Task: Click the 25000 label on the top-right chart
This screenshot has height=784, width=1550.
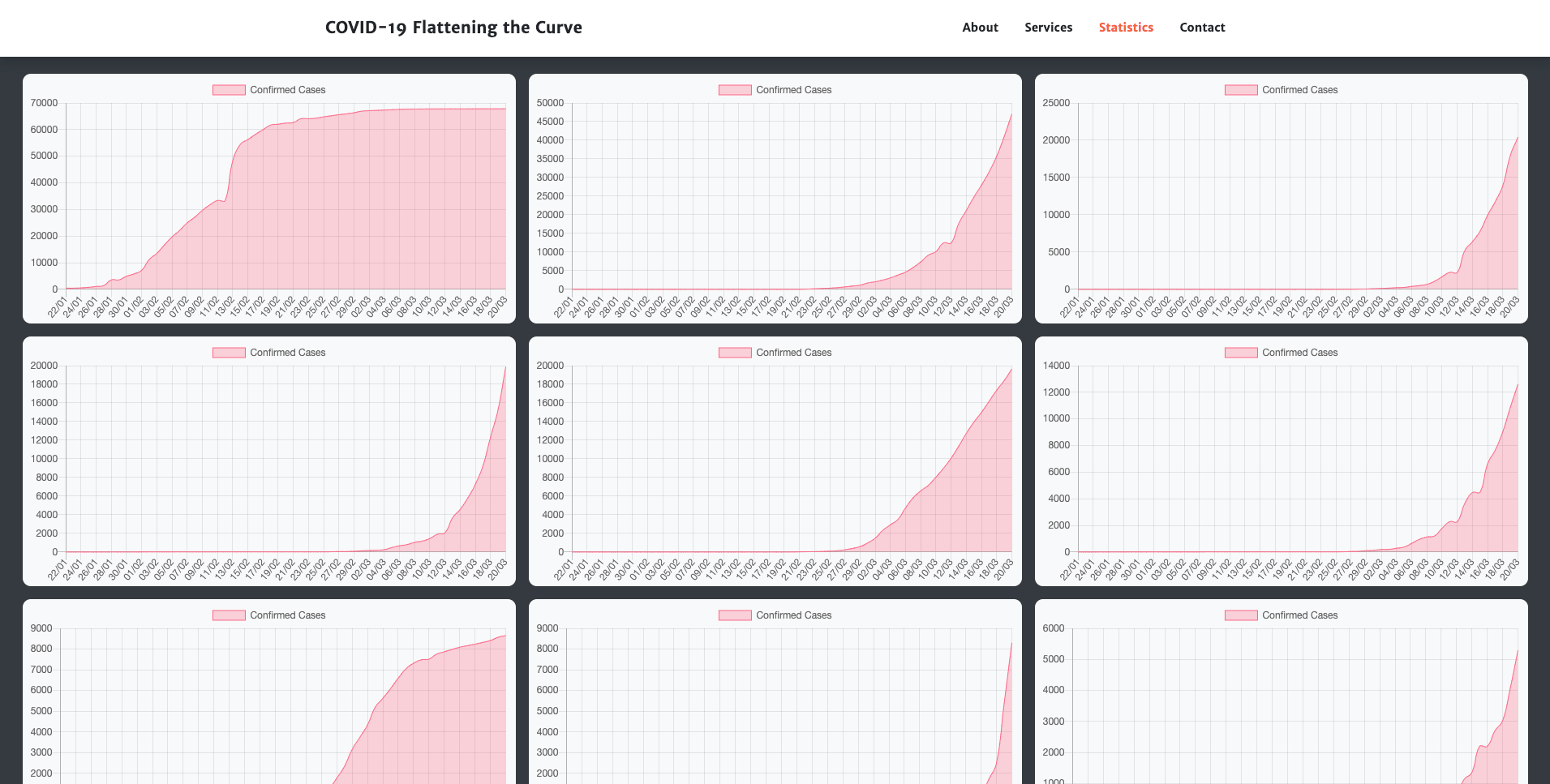Action: point(1056,103)
